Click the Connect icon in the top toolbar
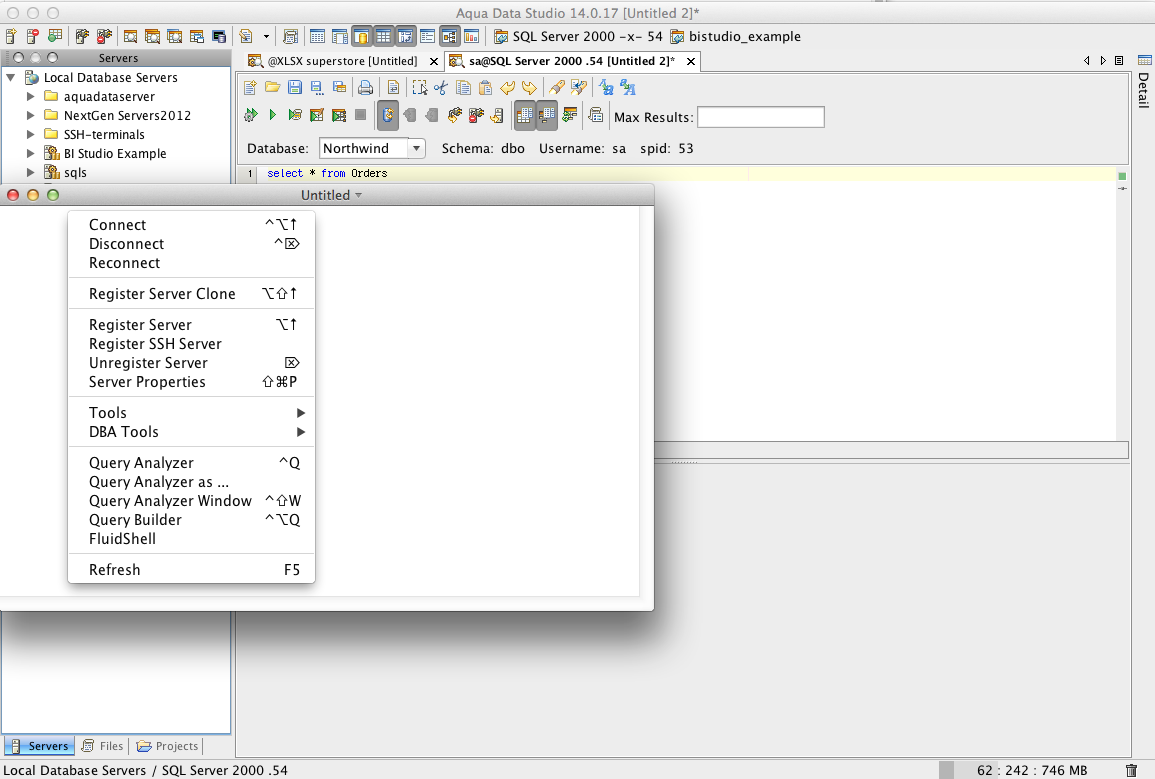 pos(82,36)
